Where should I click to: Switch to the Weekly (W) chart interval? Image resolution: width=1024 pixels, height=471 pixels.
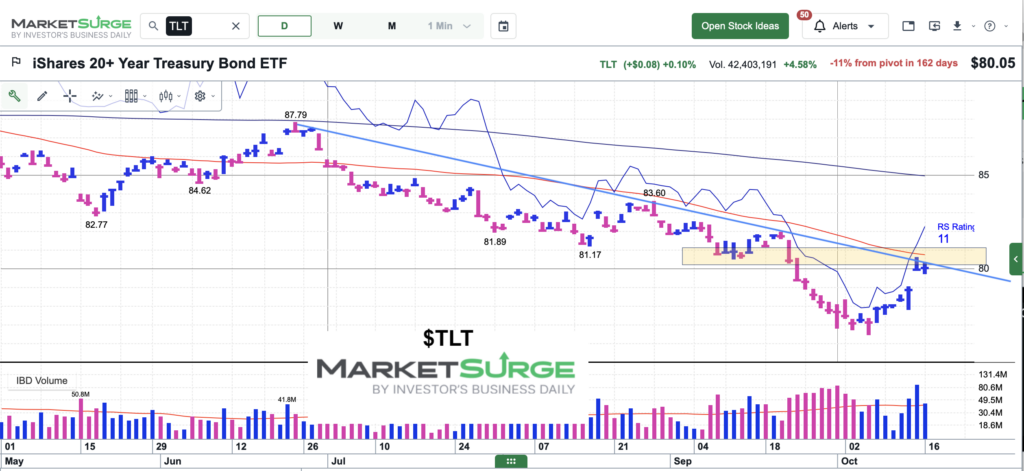tap(338, 26)
